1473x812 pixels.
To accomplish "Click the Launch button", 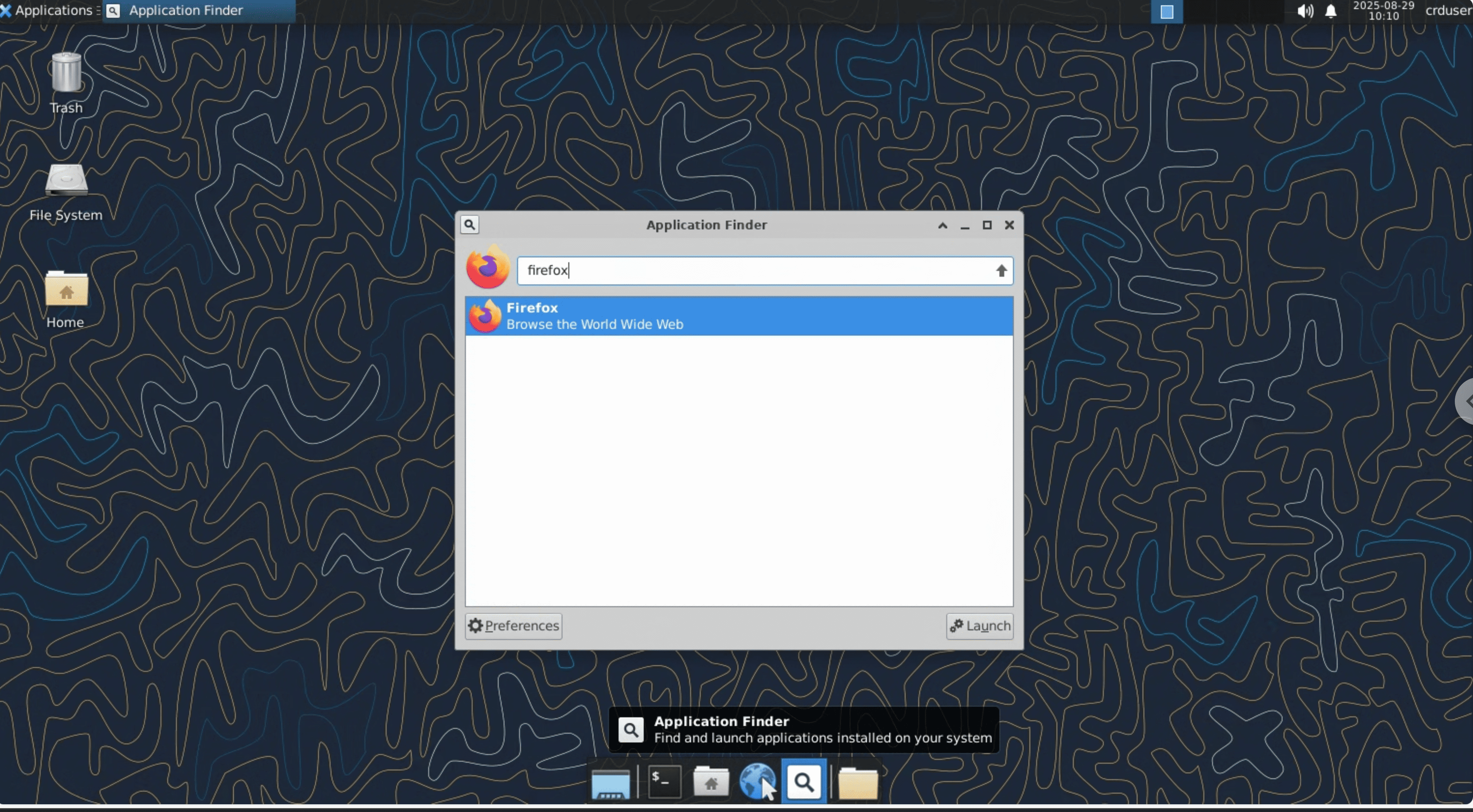I will [980, 626].
